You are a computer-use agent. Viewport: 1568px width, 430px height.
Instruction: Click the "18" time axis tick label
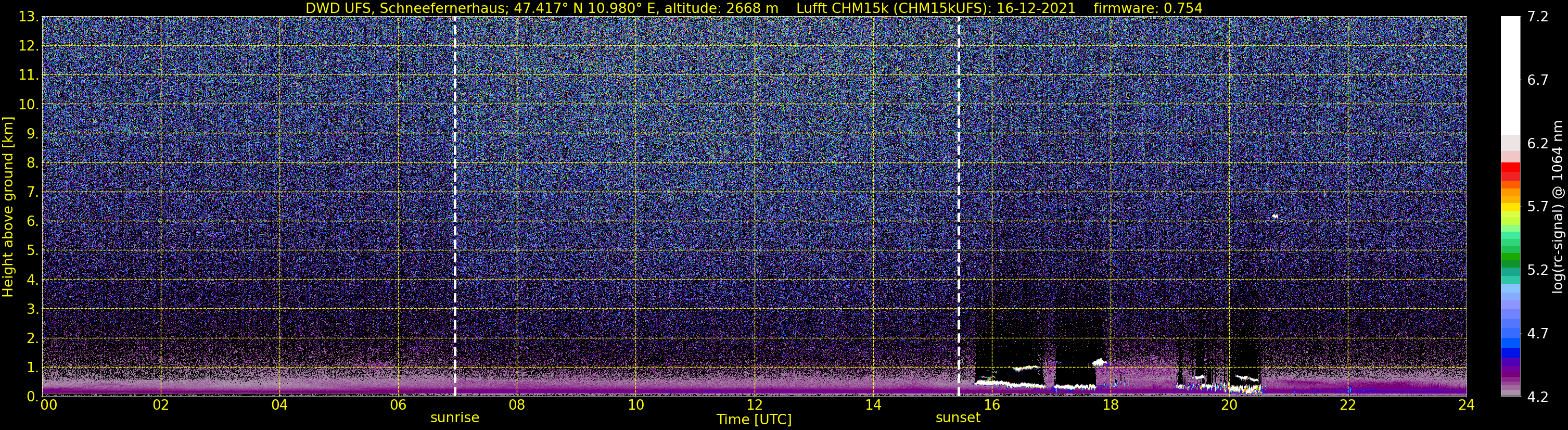(x=1110, y=406)
